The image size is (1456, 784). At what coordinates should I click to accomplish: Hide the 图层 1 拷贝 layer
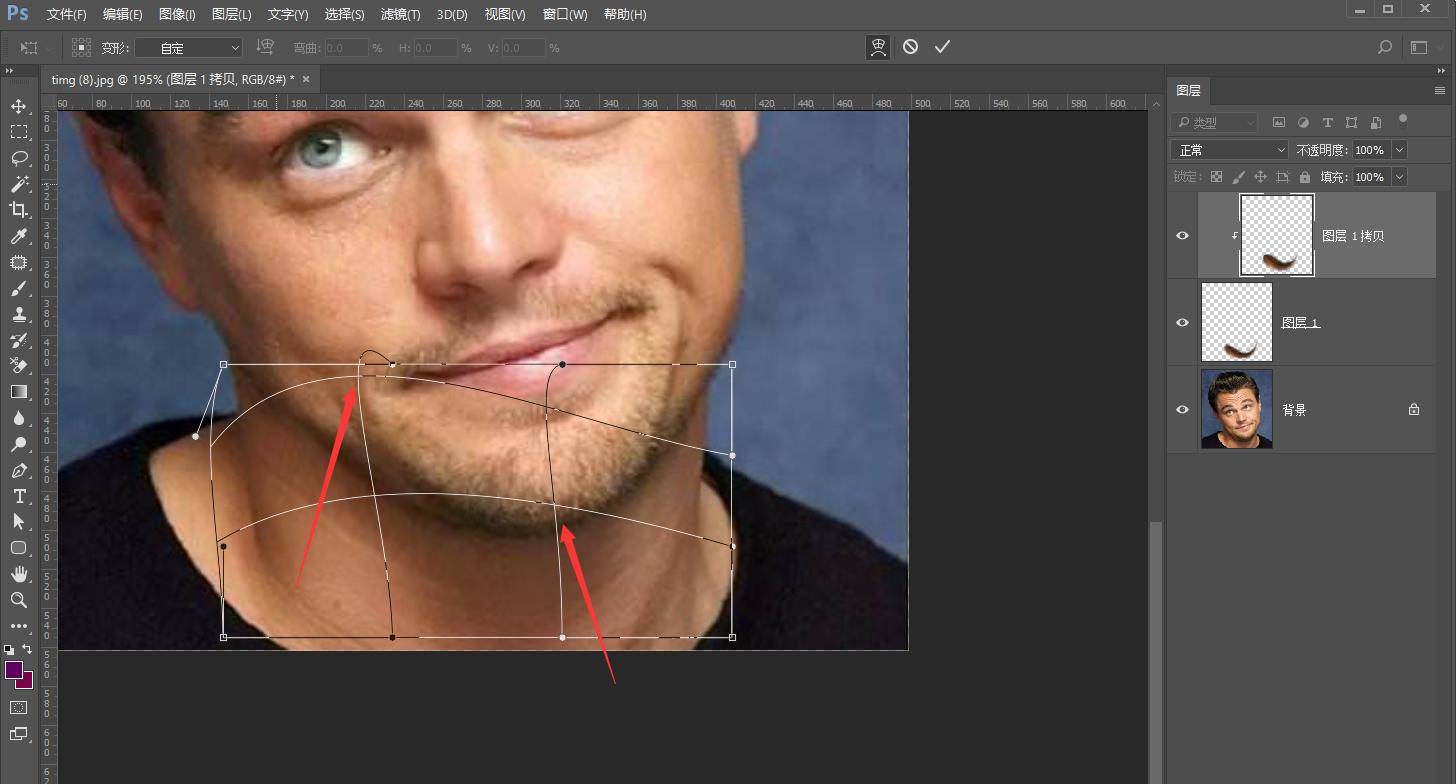tap(1182, 236)
